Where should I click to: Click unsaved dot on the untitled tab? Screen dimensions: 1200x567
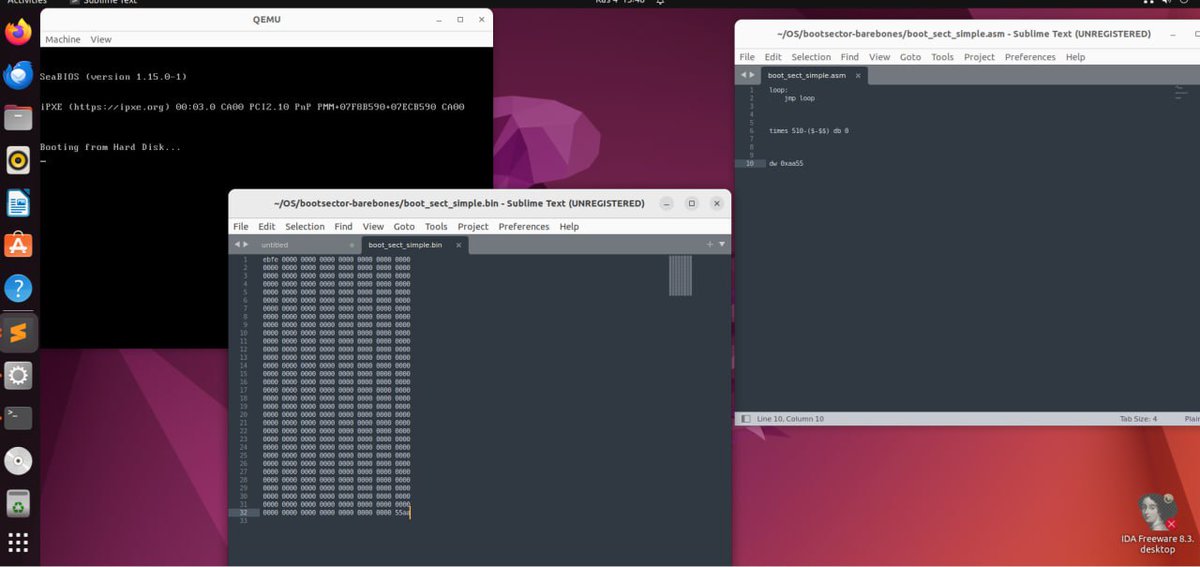(352, 245)
